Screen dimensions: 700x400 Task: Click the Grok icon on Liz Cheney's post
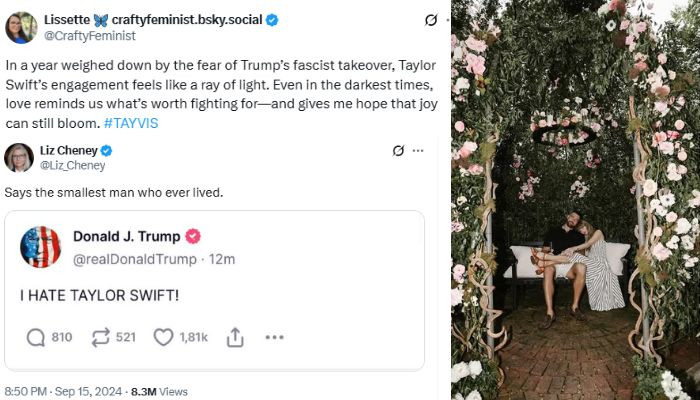[x=398, y=151]
